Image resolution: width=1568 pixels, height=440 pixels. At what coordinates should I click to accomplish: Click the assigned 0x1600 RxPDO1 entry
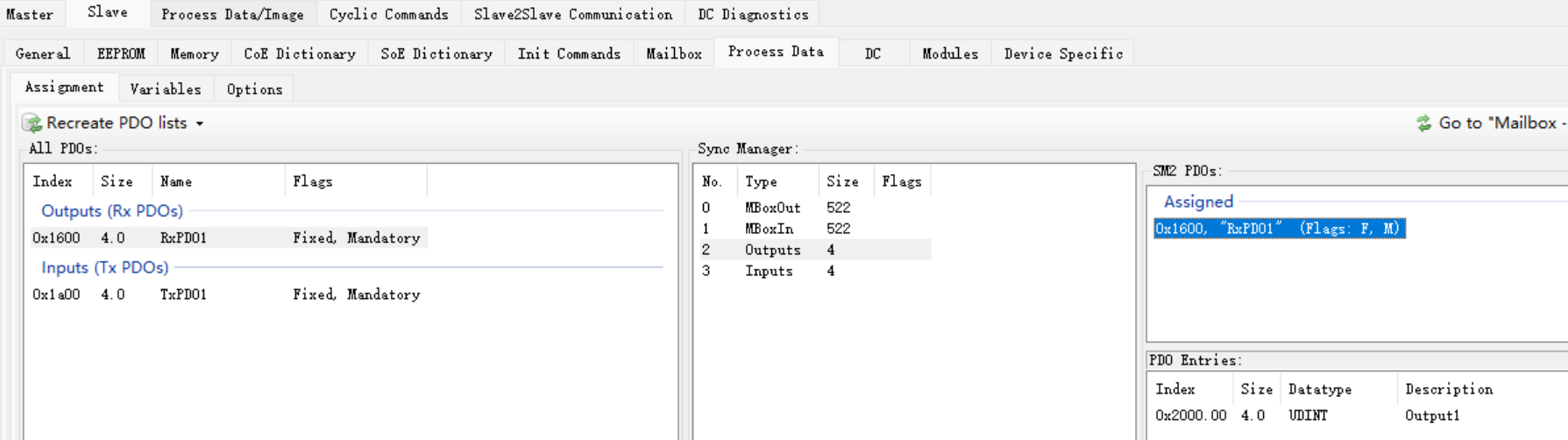point(1279,229)
